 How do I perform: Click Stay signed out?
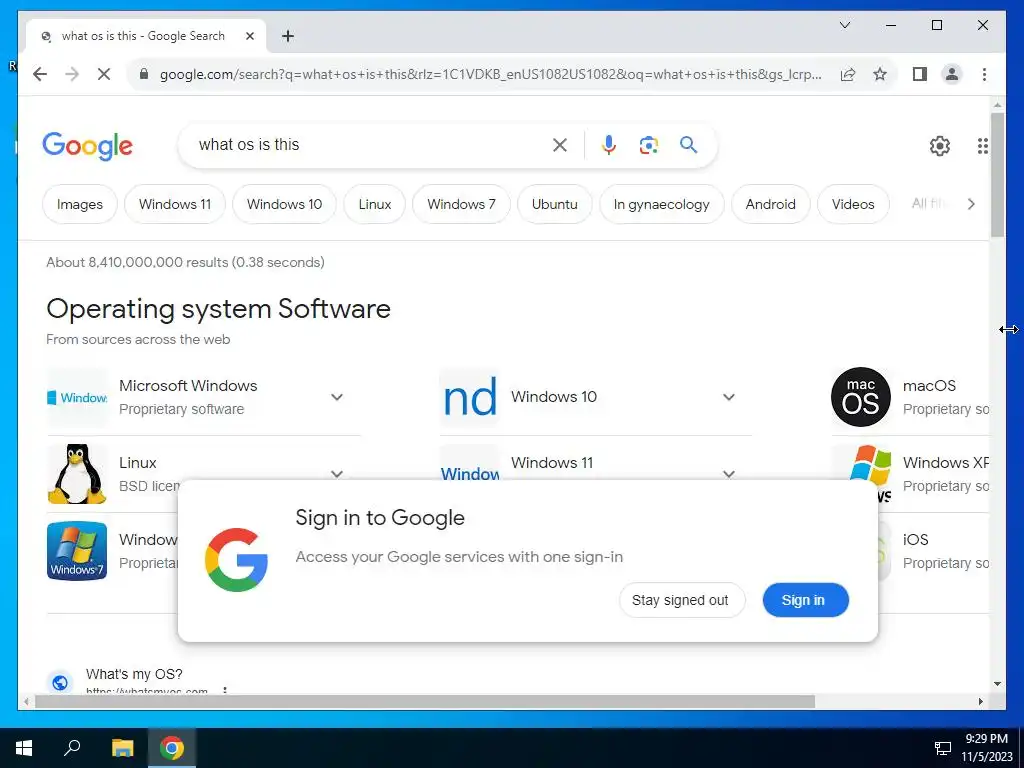[682, 600]
